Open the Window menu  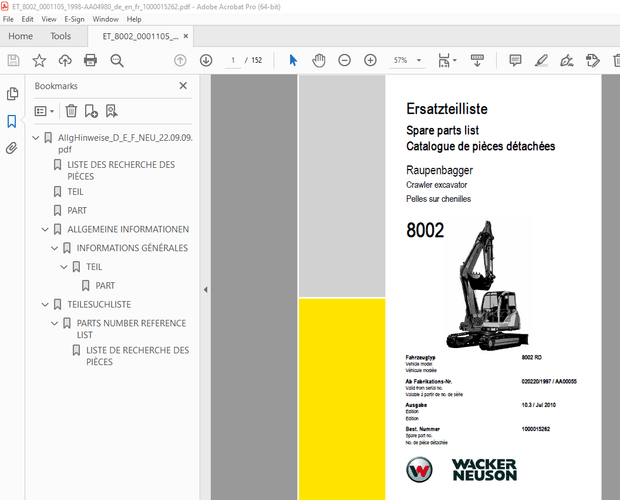coord(105,19)
